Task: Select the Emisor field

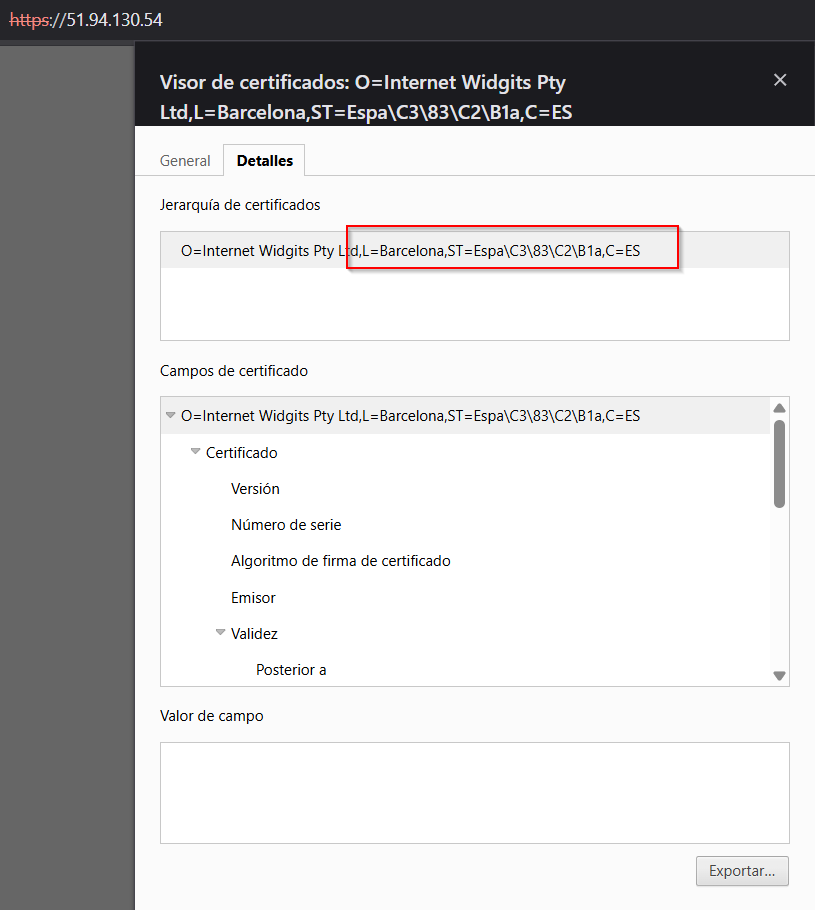Action: (x=253, y=597)
